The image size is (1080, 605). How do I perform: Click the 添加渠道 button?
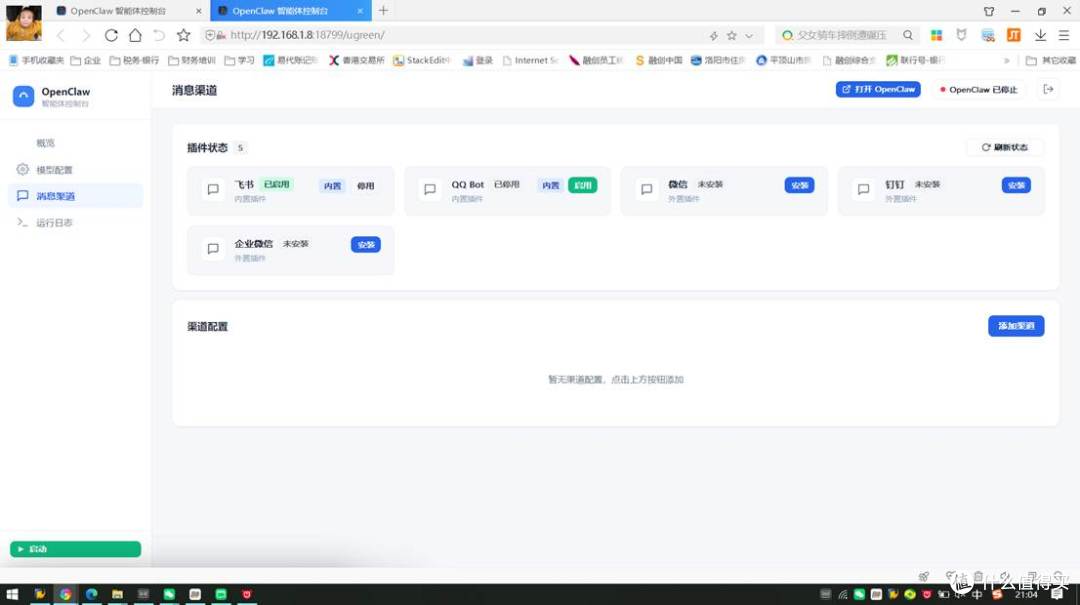tap(1016, 326)
